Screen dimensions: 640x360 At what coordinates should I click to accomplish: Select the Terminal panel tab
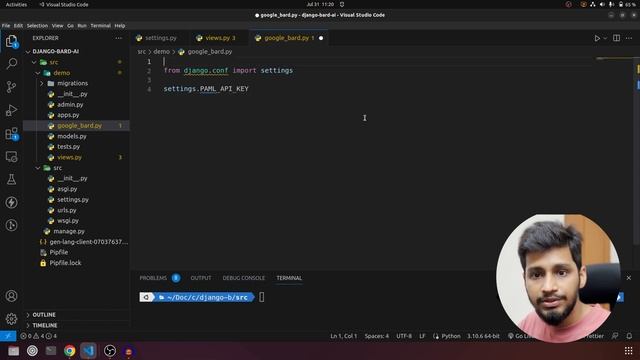(x=289, y=278)
